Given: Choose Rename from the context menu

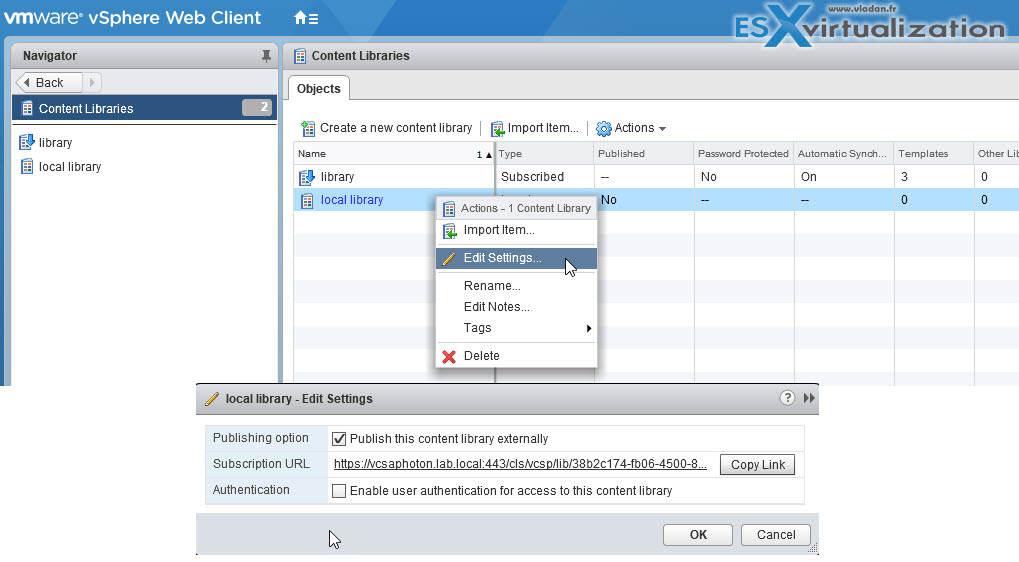Looking at the screenshot, I should [516, 286].
